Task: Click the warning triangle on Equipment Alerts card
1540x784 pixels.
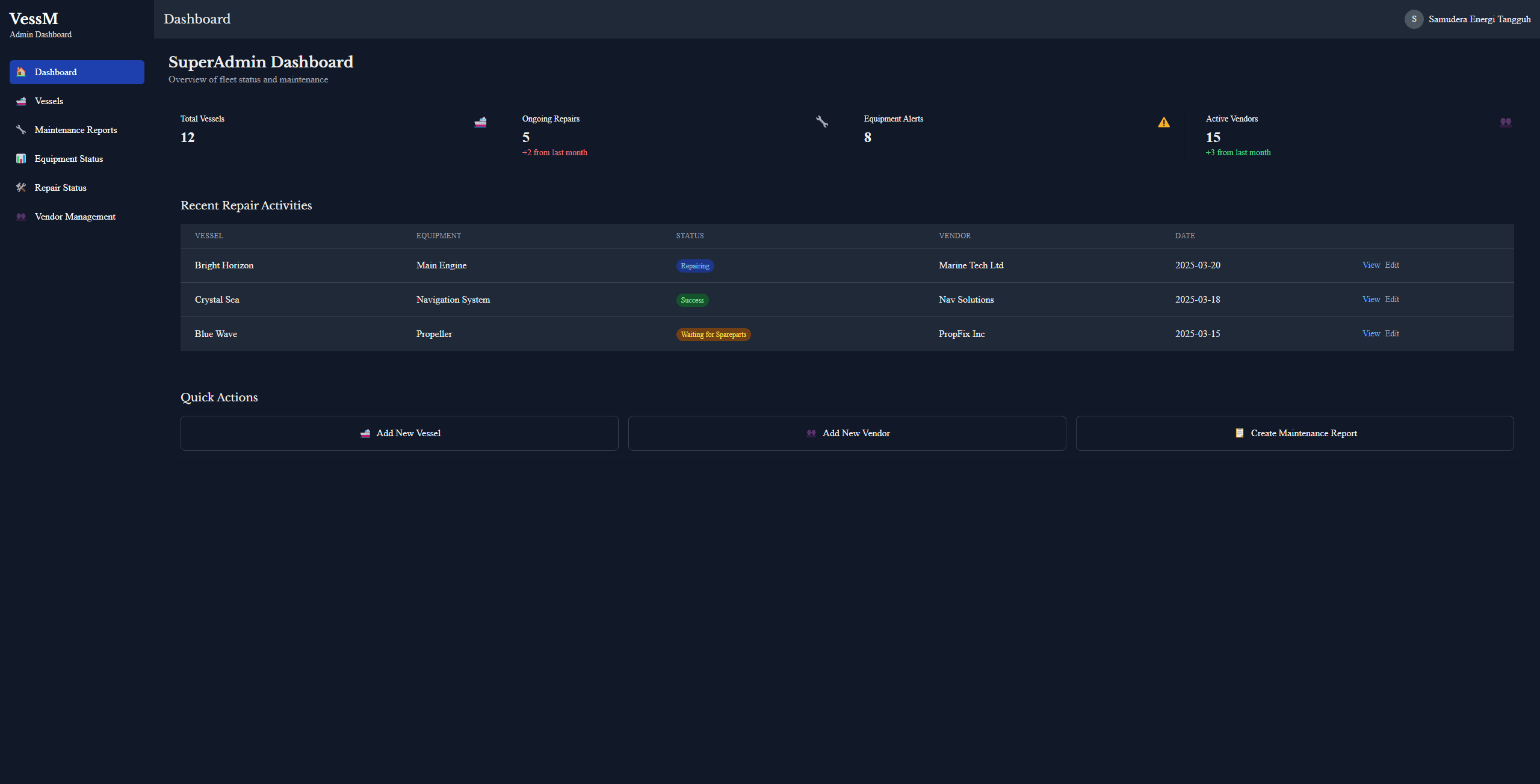Action: point(1163,122)
